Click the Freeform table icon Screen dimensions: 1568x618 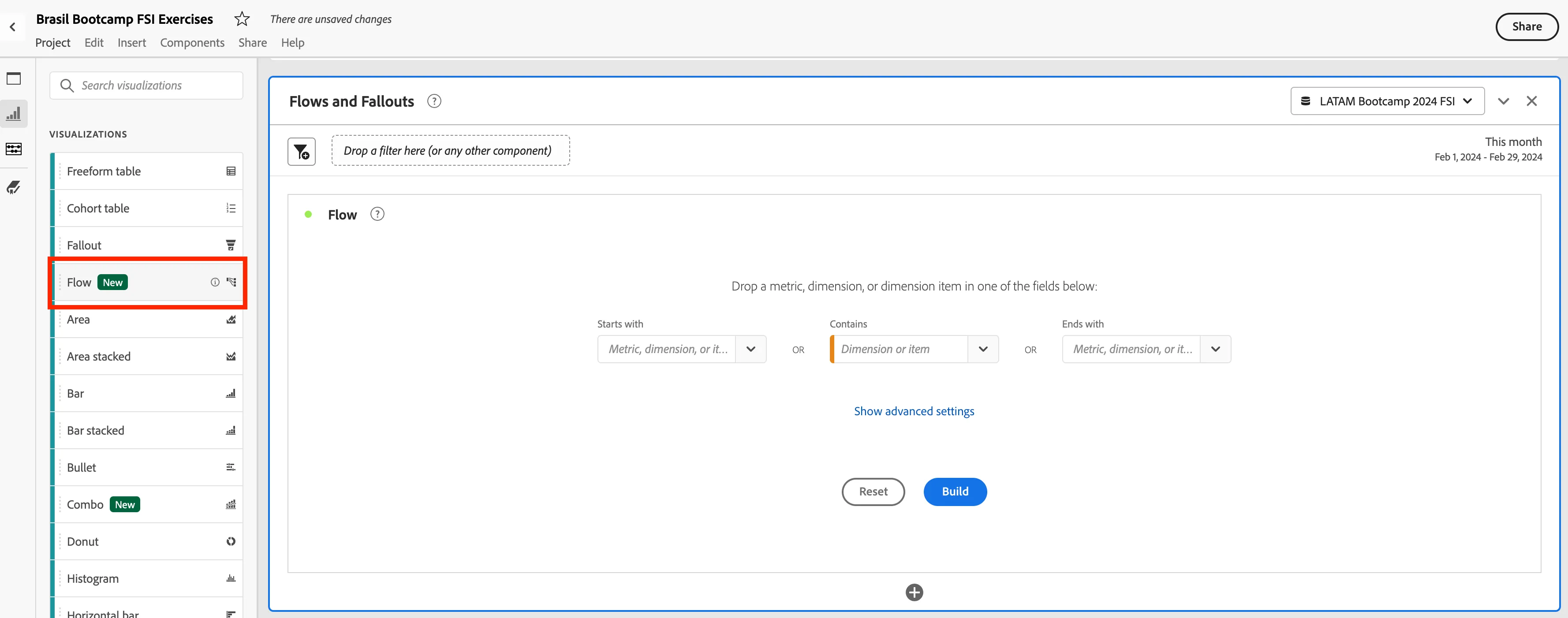231,171
